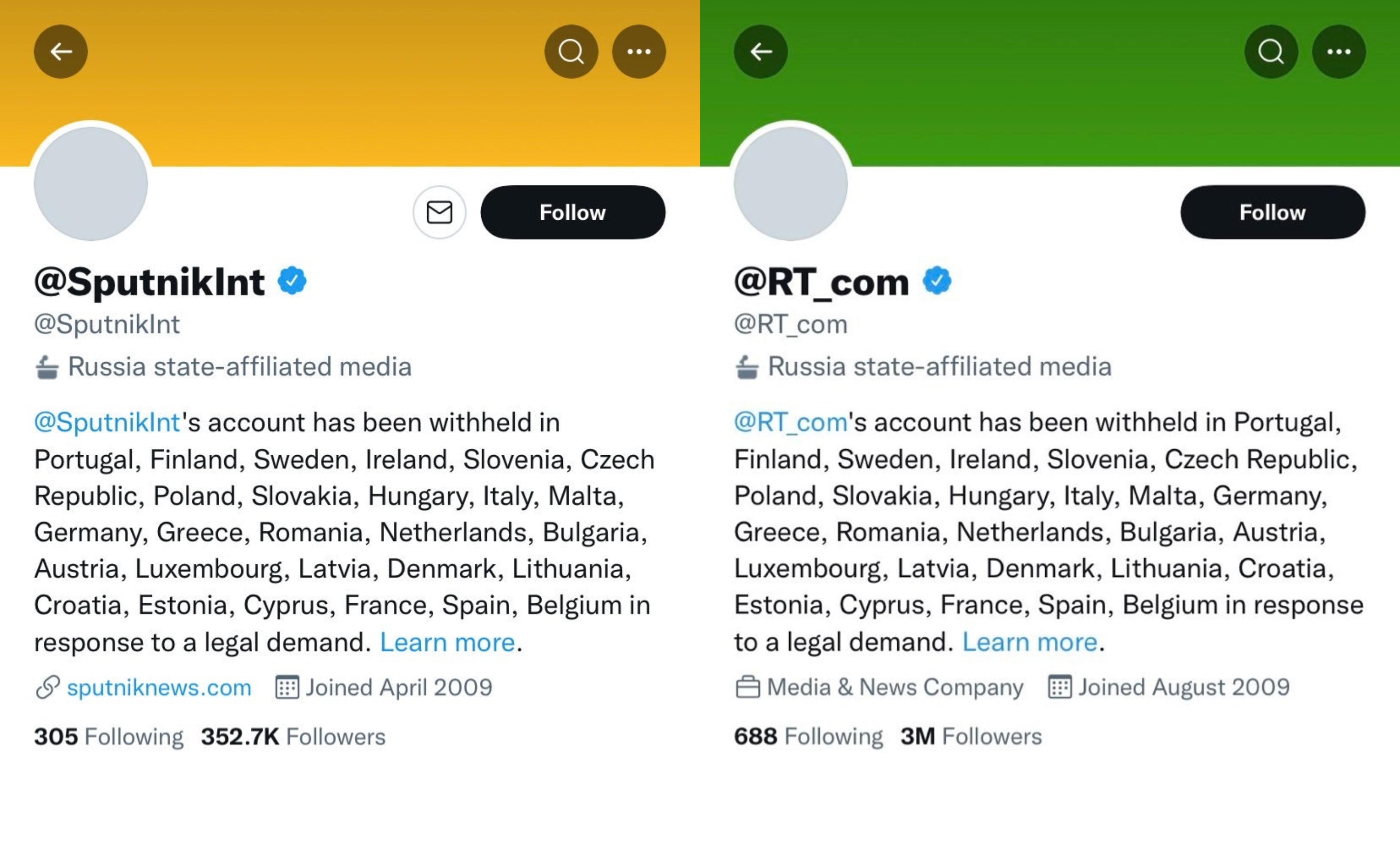Click the blue @RT_com mention link

coord(791,423)
